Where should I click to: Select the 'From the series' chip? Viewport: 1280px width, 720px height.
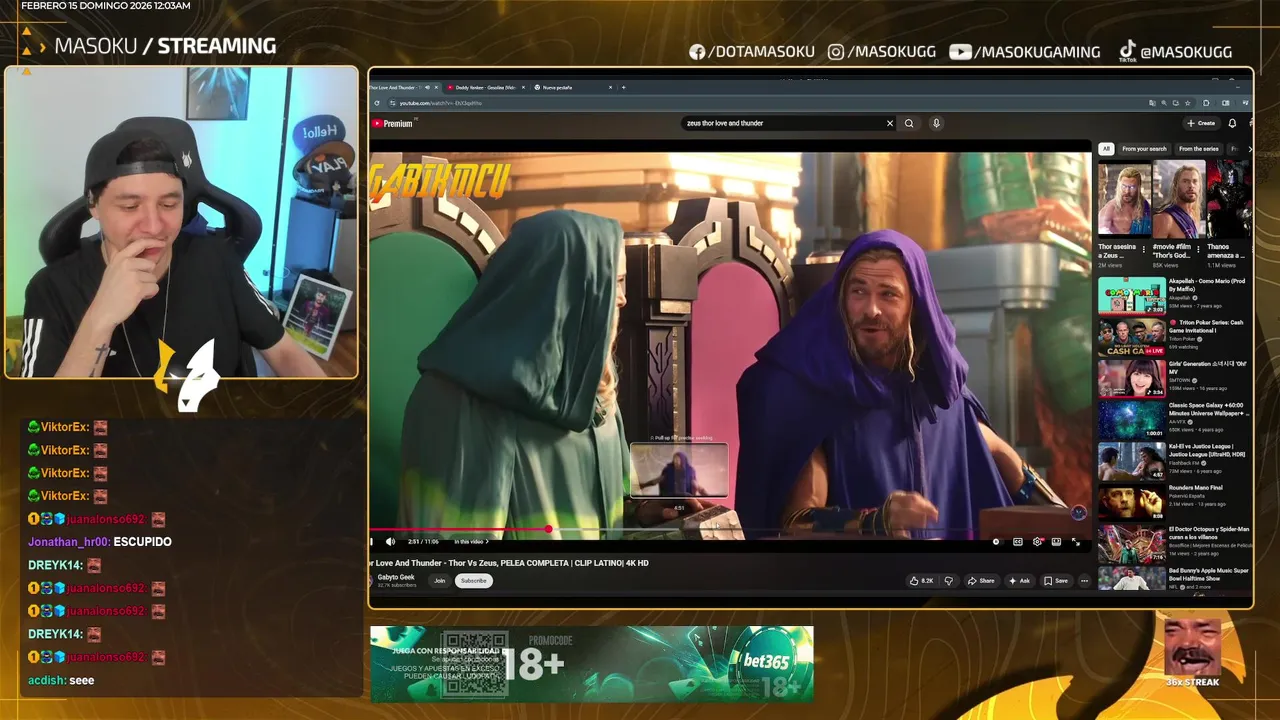coord(1198,149)
